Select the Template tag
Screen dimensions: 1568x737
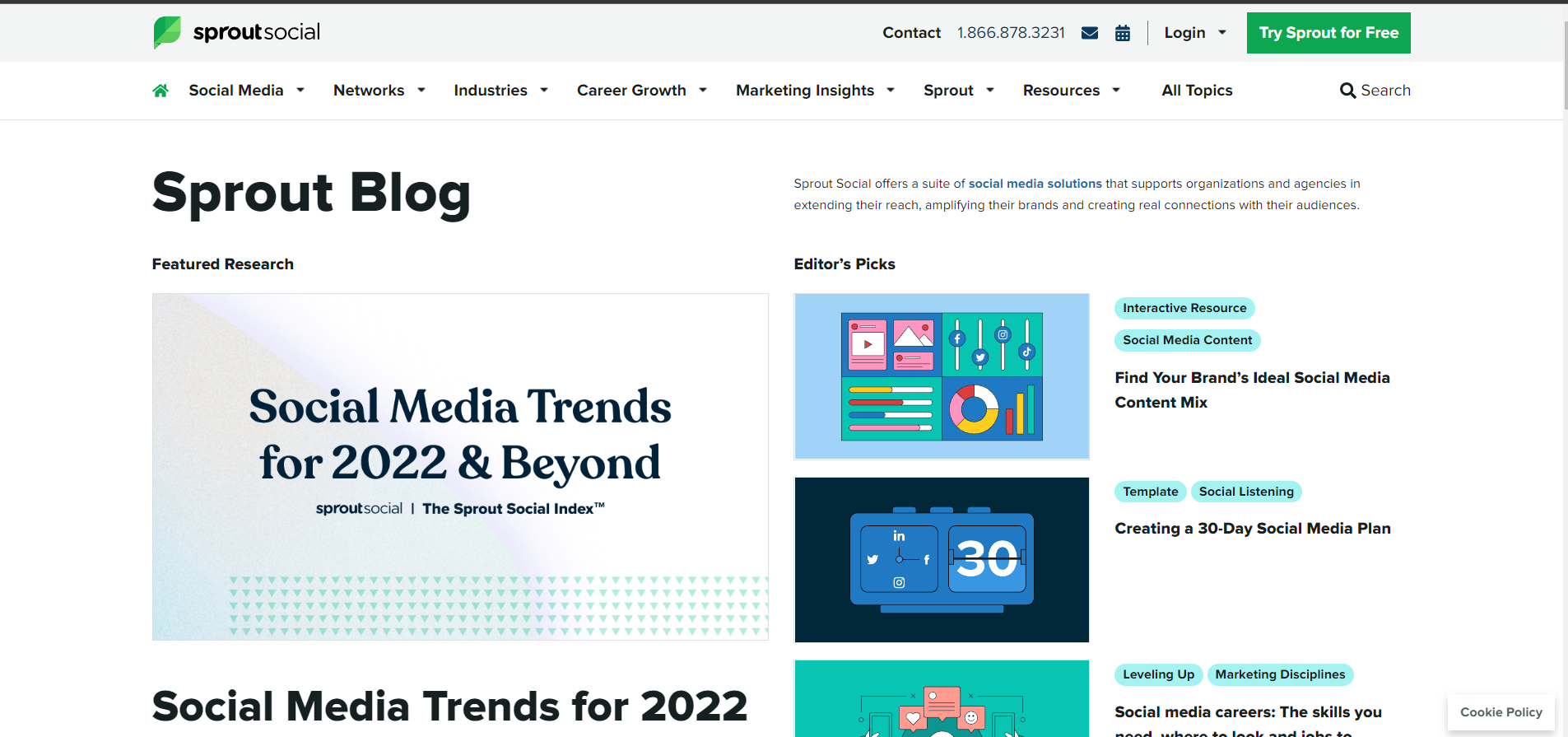[1150, 492]
